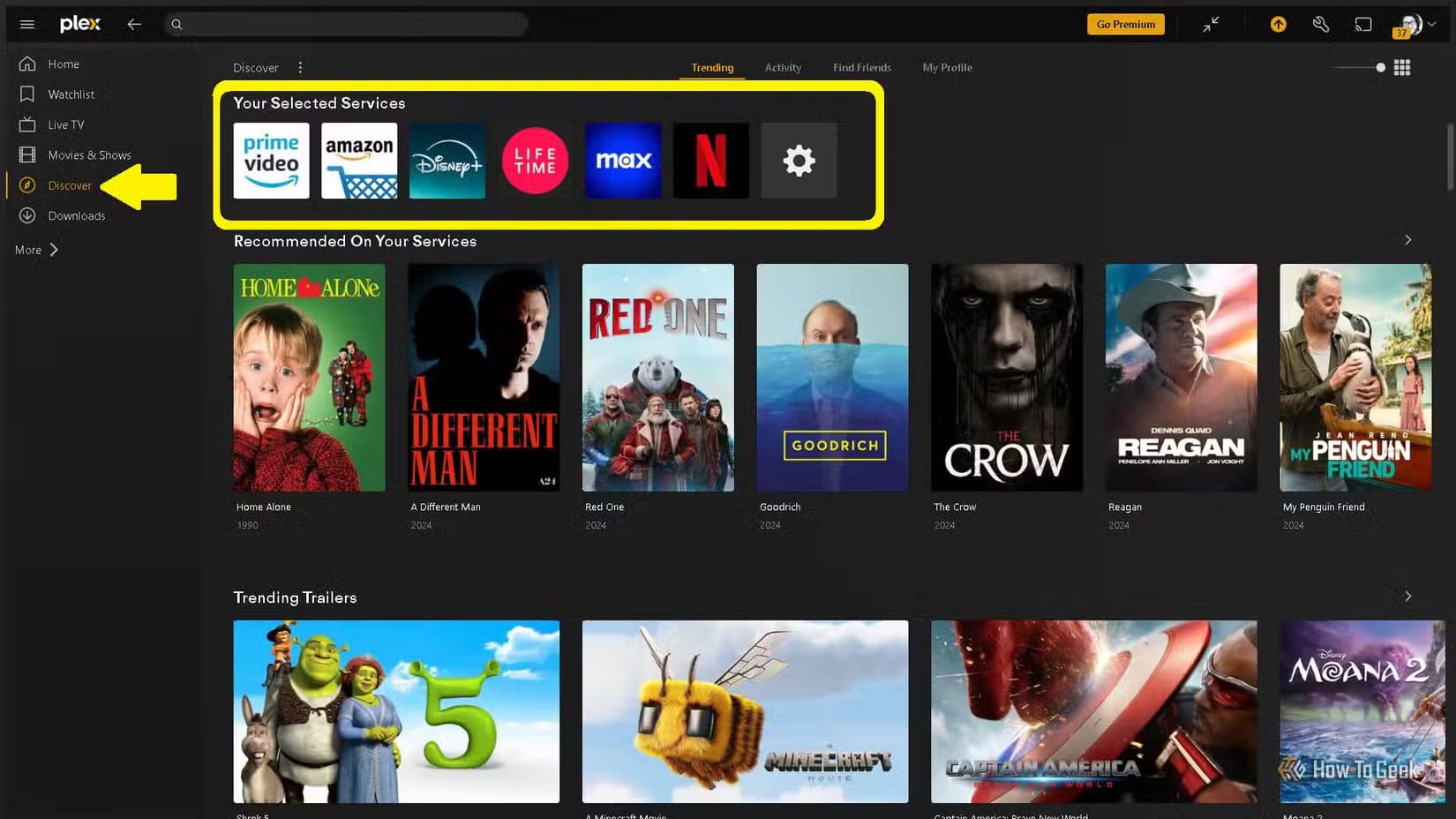This screenshot has width=1456, height=819.
Task: Click the Trending Trailers heading
Action: tap(295, 597)
